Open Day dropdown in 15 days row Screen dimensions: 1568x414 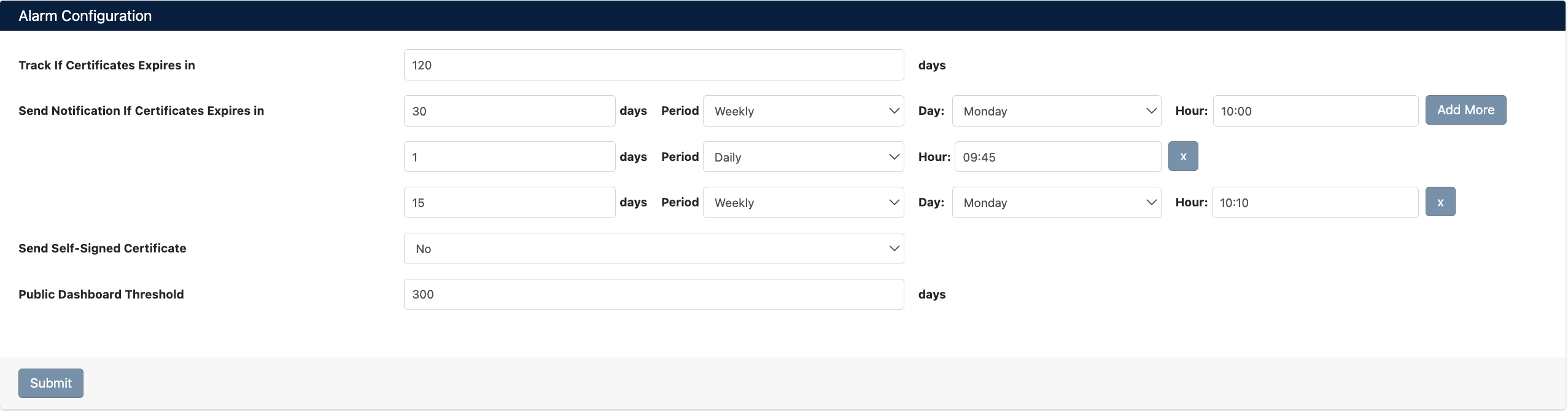[1056, 203]
